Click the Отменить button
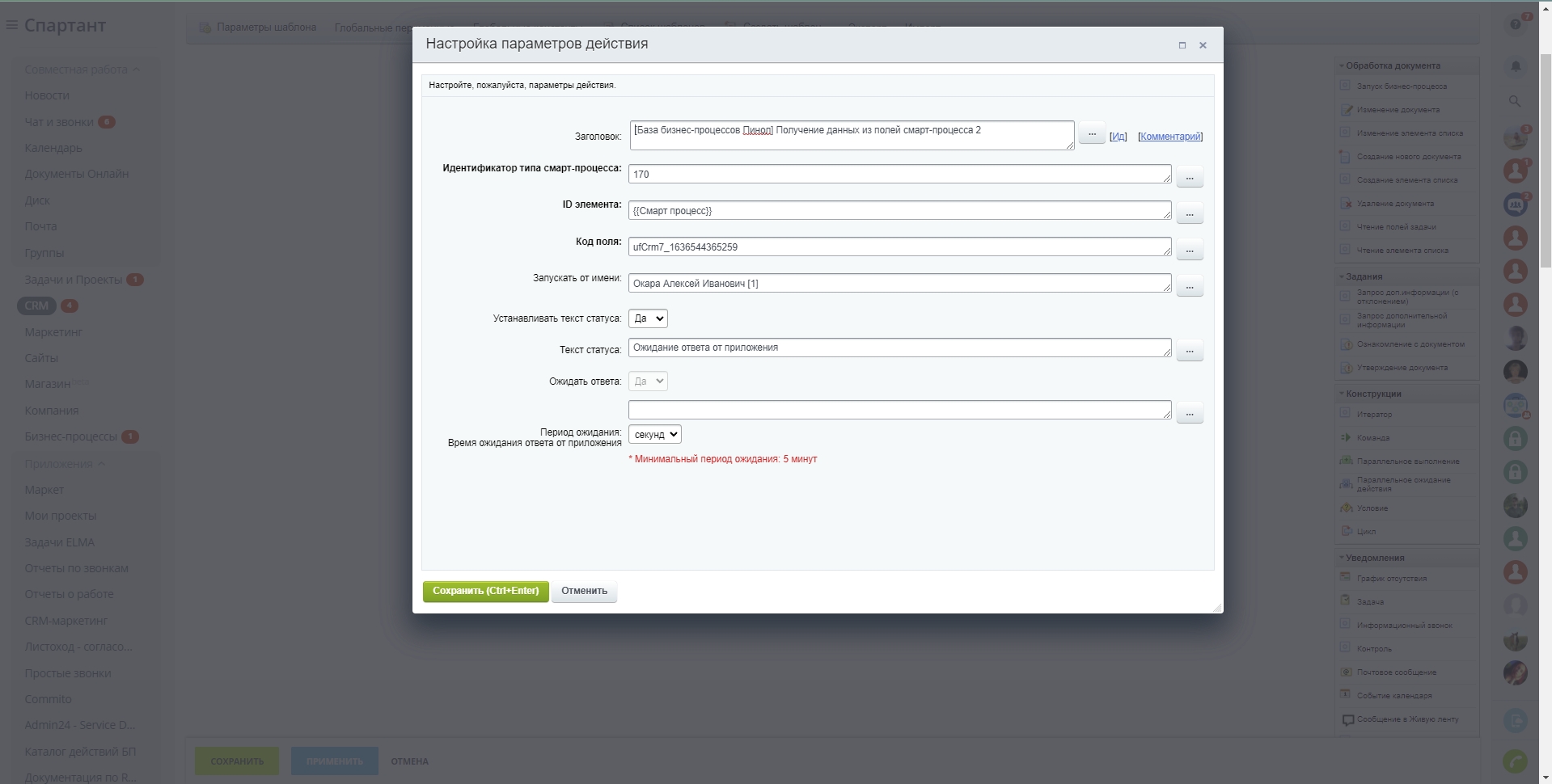The width and height of the screenshot is (1552, 784). 584,591
